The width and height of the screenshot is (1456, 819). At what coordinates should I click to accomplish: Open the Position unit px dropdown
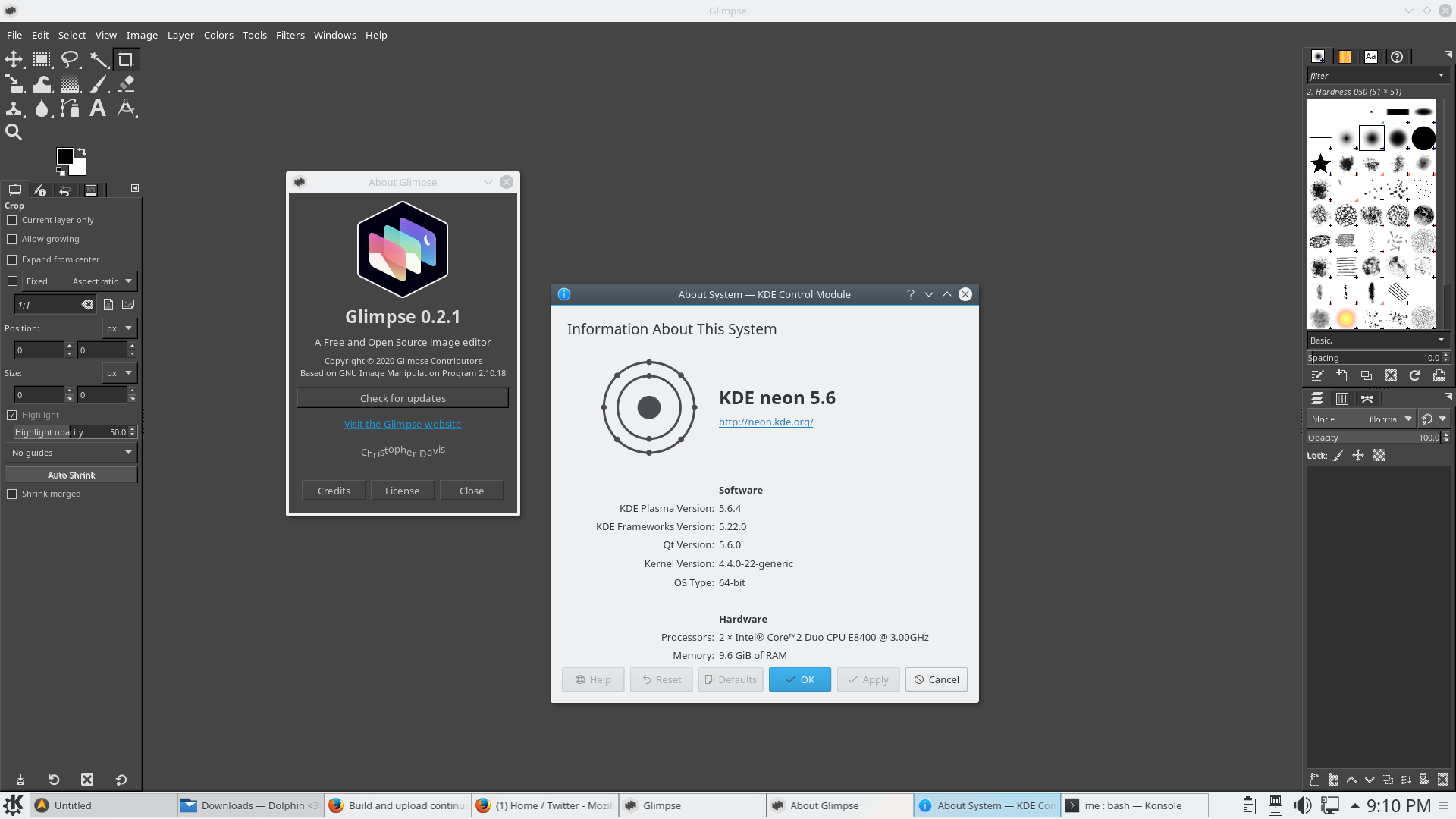point(120,328)
